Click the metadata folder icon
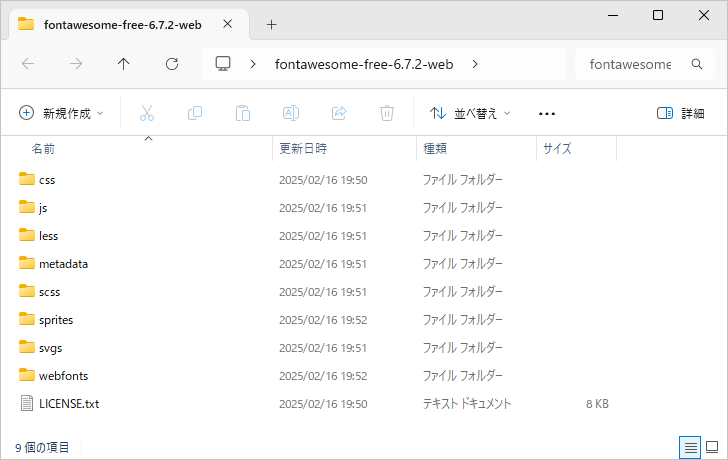Screen dimensions: 728x460 (x=27, y=263)
